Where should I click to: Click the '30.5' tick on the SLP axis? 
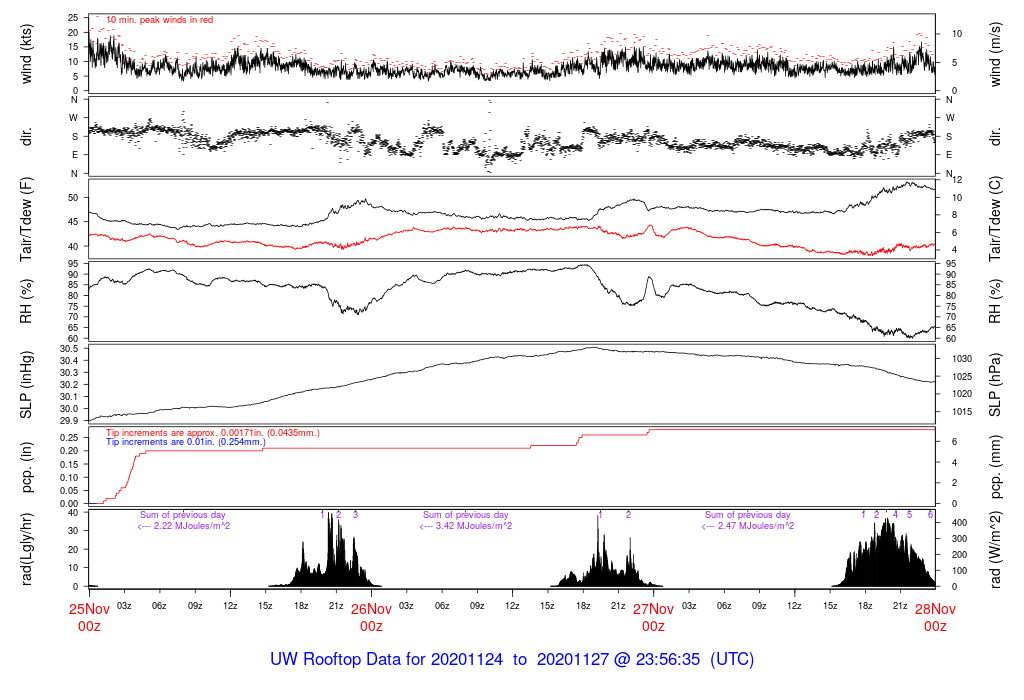tap(69, 349)
